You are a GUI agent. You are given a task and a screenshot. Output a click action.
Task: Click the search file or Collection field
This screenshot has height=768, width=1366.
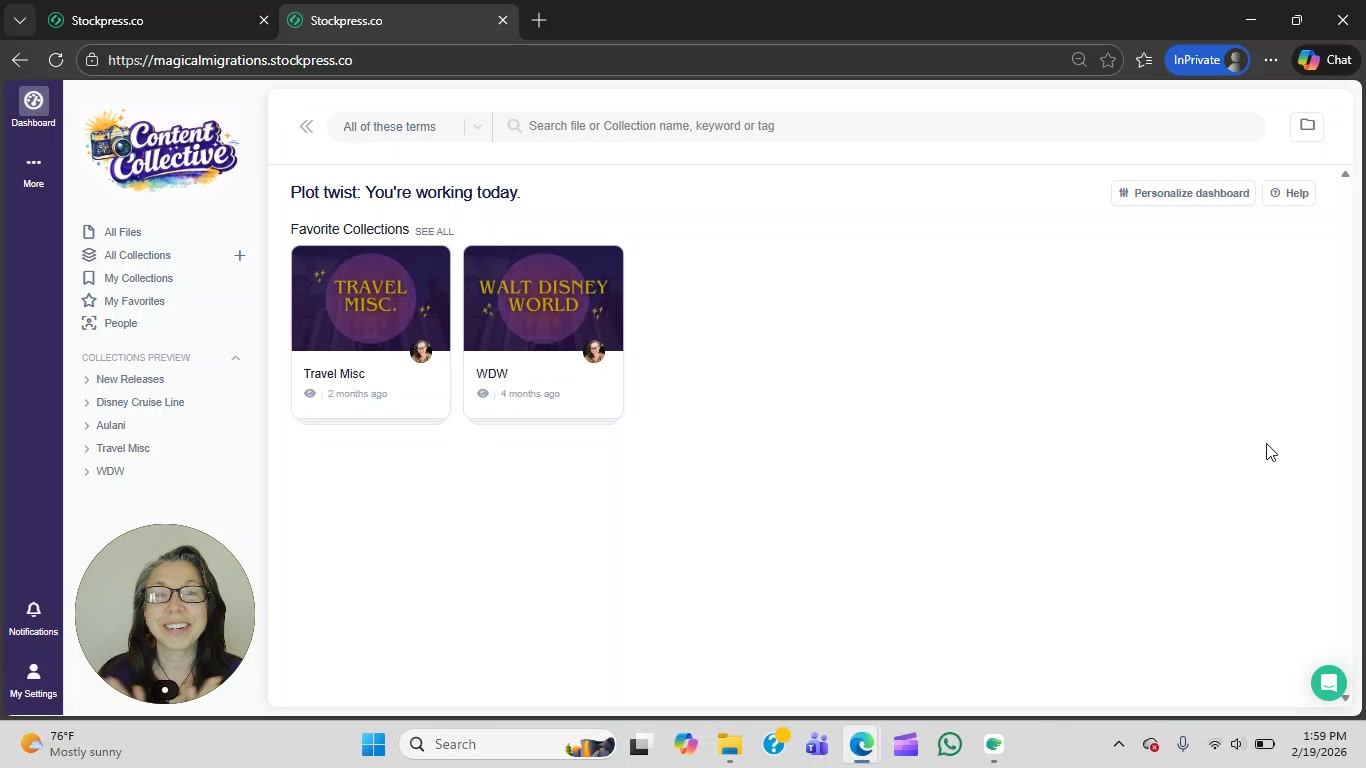point(880,126)
